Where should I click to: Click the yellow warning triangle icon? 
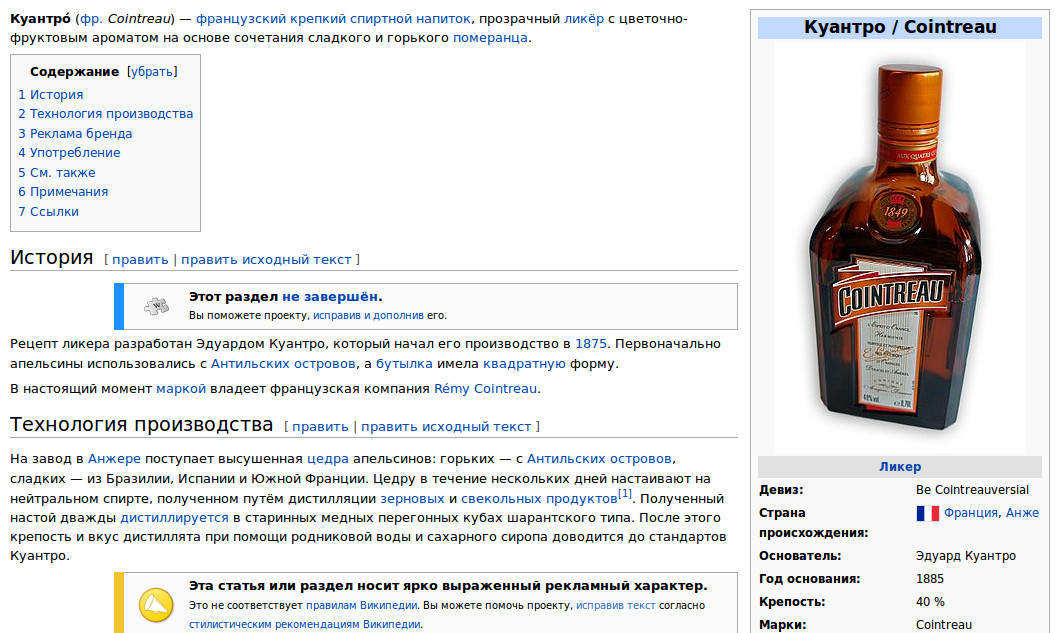[x=156, y=603]
